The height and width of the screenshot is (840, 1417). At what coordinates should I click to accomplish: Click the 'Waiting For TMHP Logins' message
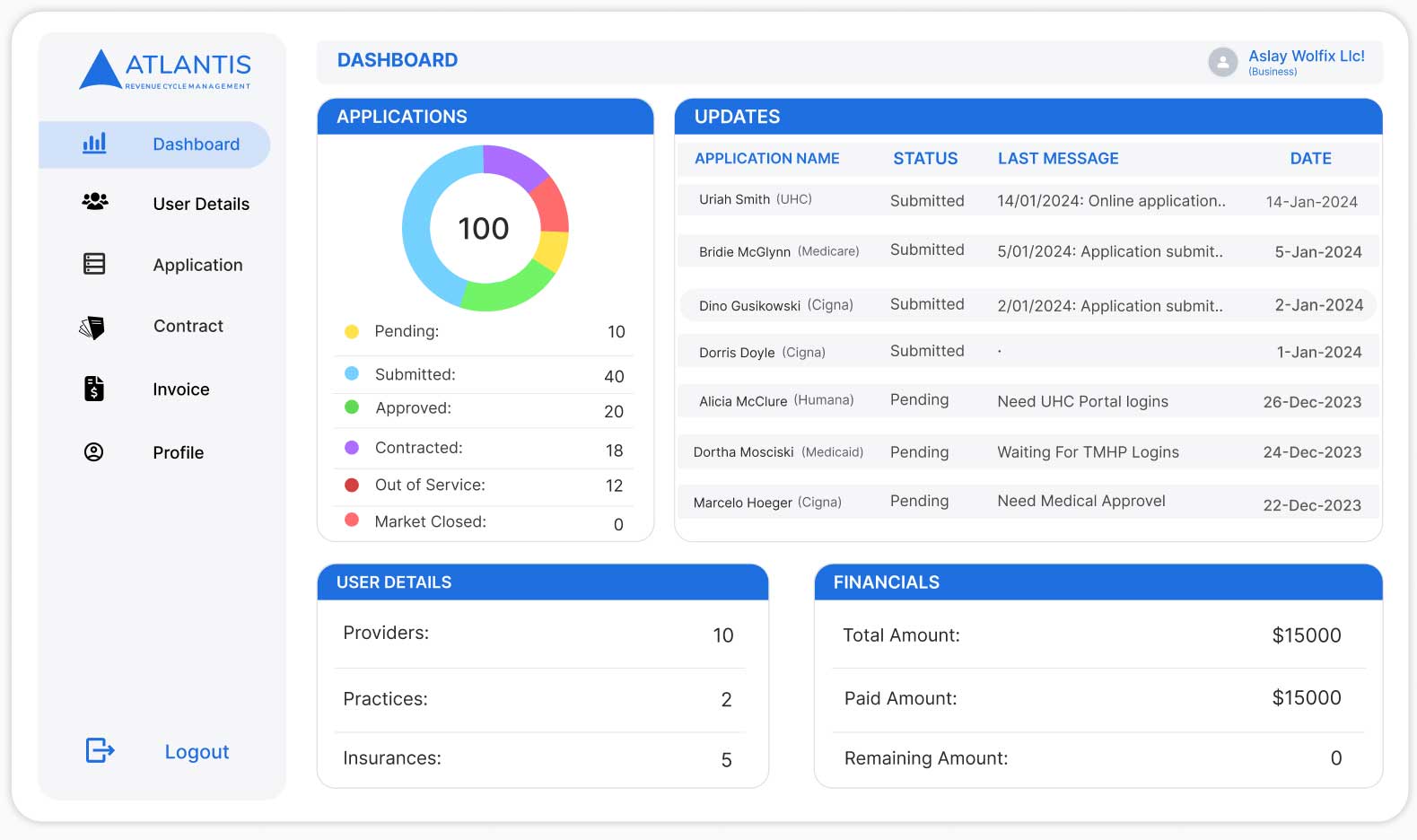coord(1088,452)
